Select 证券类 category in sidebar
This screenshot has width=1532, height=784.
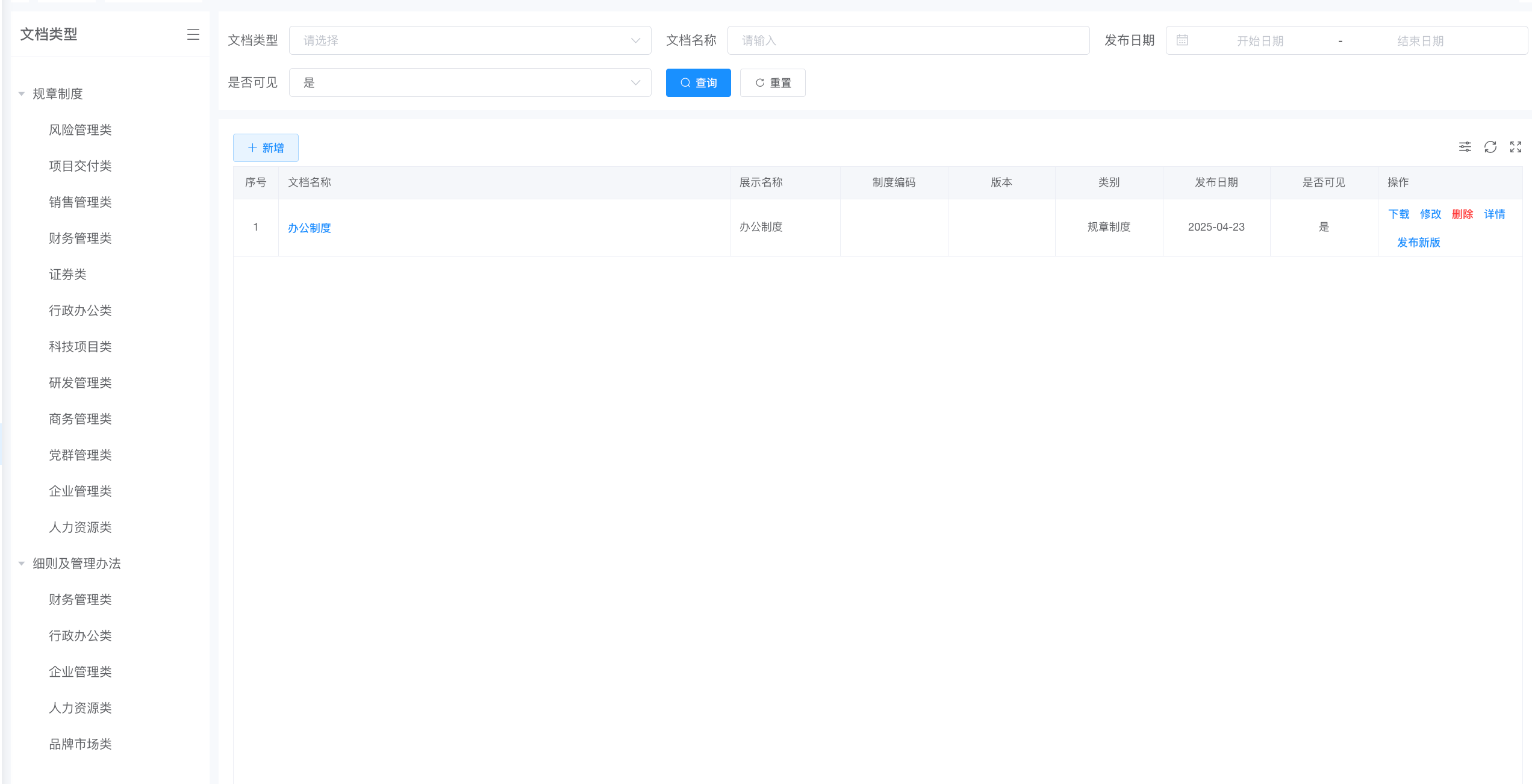click(67, 275)
